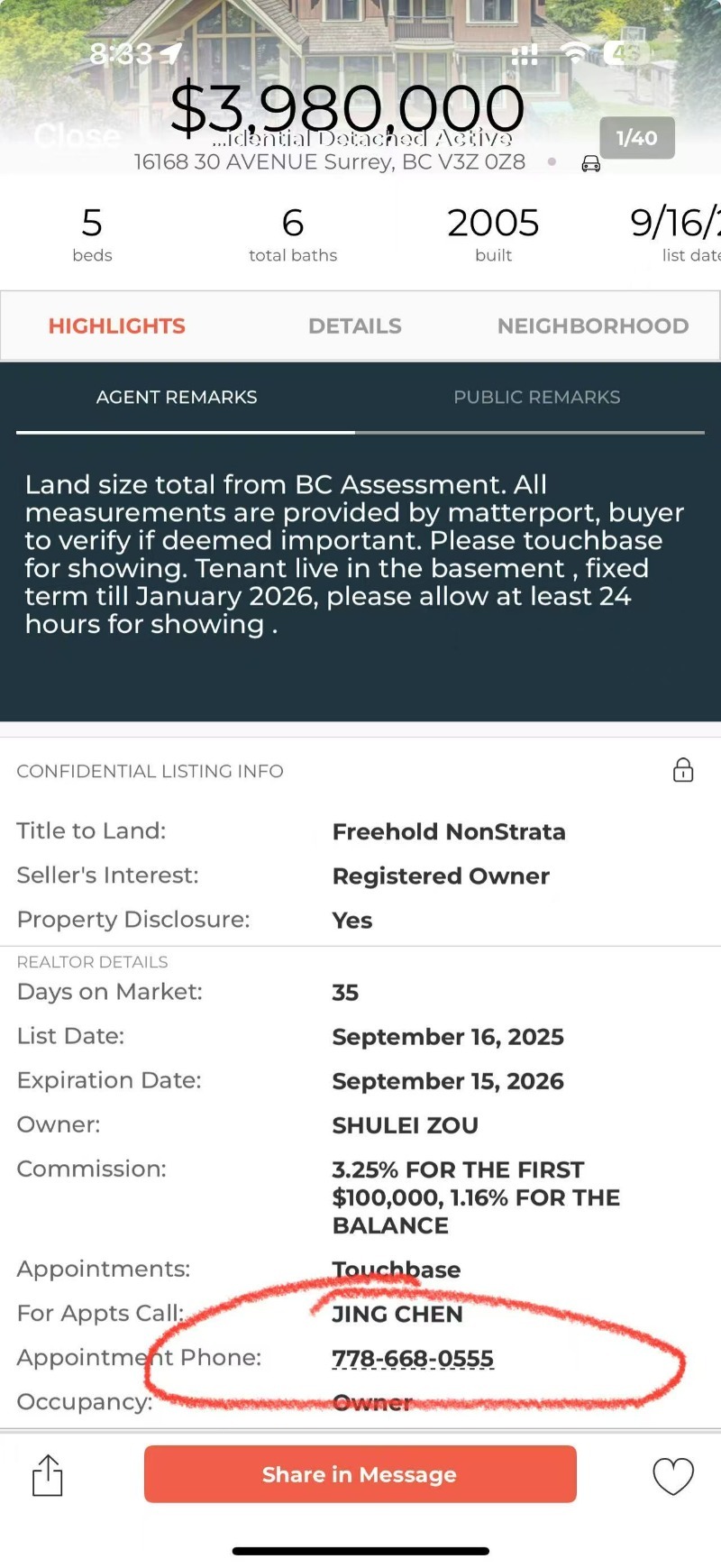The height and width of the screenshot is (1568, 721).
Task: Tap the Close button
Action: (78, 136)
